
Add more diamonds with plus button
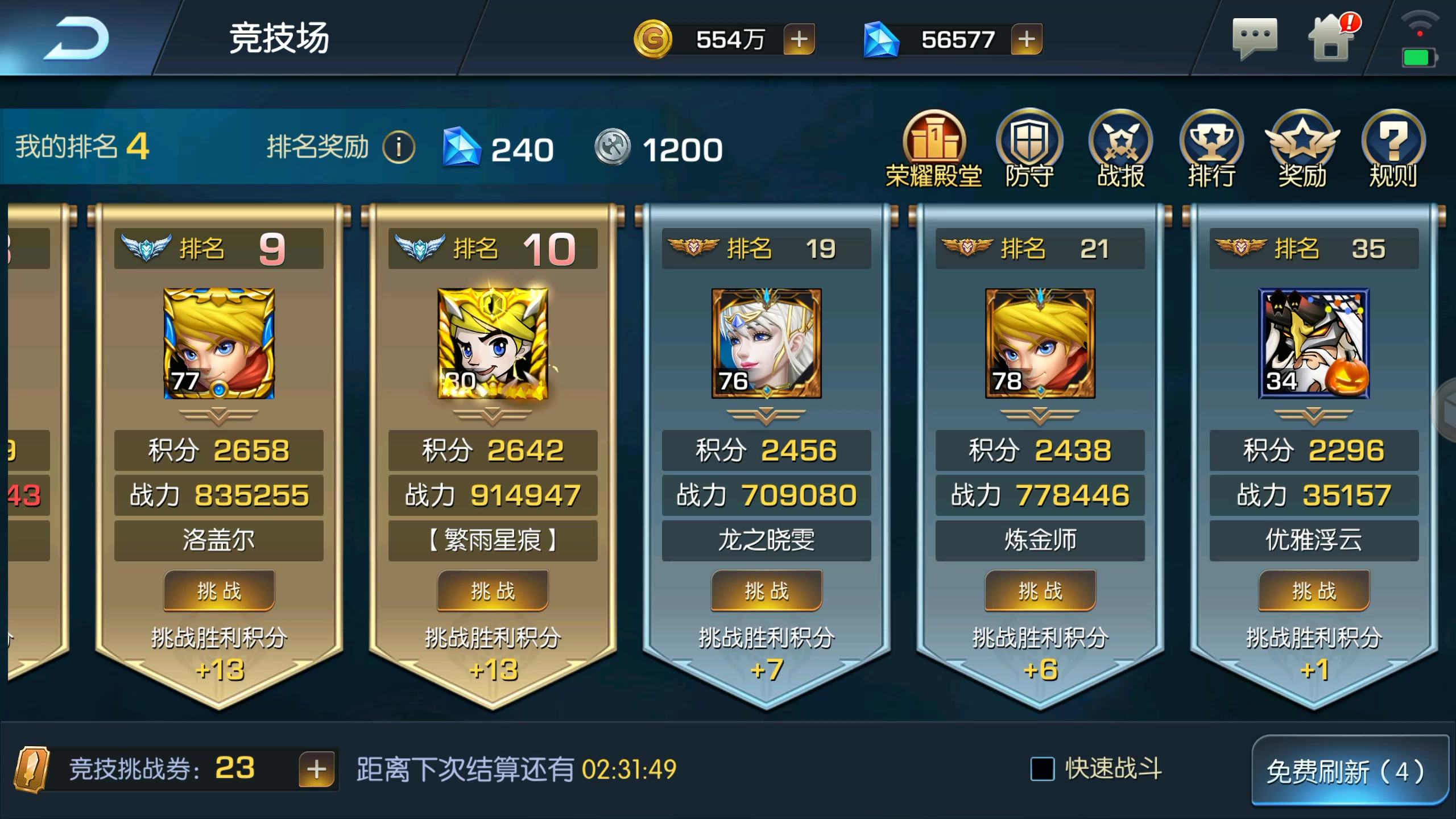[1026, 39]
